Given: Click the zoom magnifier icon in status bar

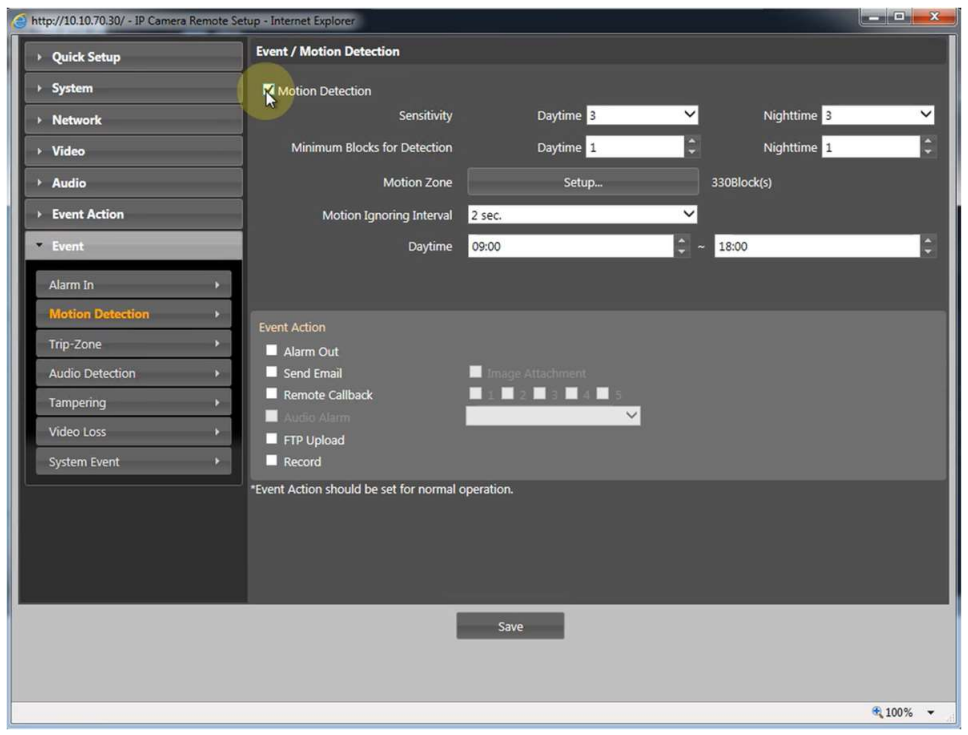Looking at the screenshot, I should click(x=877, y=712).
